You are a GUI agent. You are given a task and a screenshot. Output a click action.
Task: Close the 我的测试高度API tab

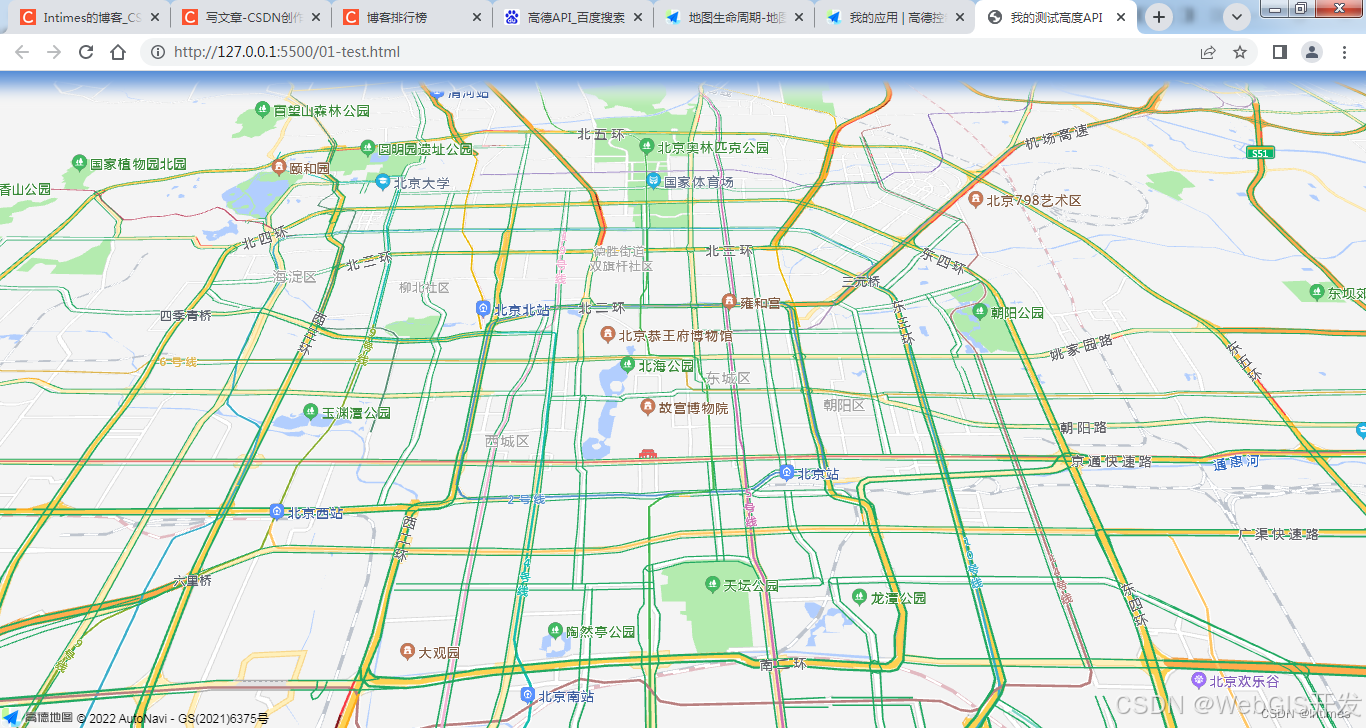click(x=1120, y=17)
